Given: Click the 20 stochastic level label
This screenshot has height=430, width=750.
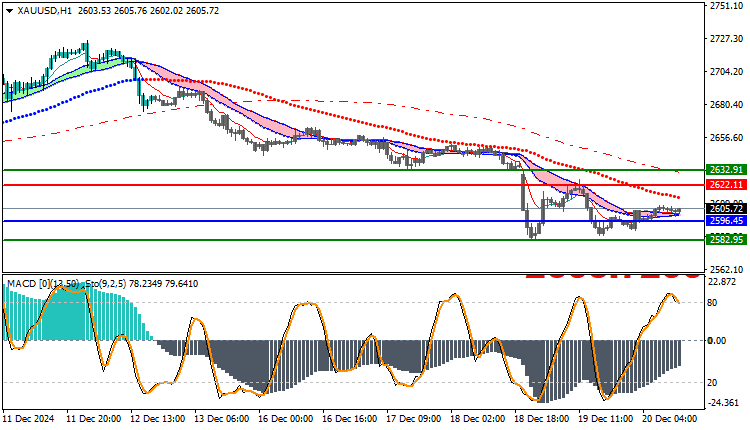Looking at the screenshot, I should coord(712,383).
